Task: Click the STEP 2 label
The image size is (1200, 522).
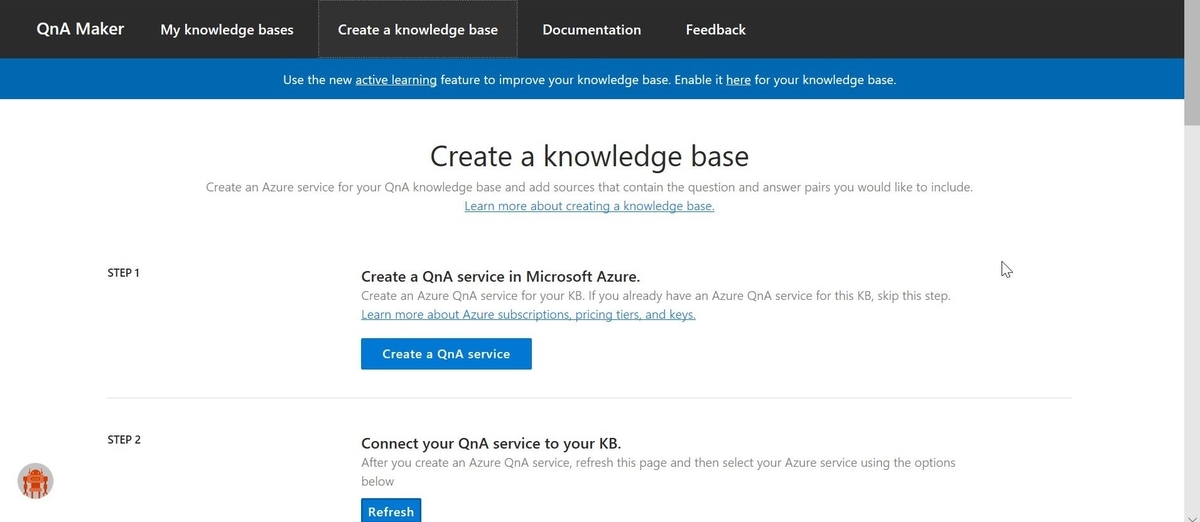Action: 124,439
